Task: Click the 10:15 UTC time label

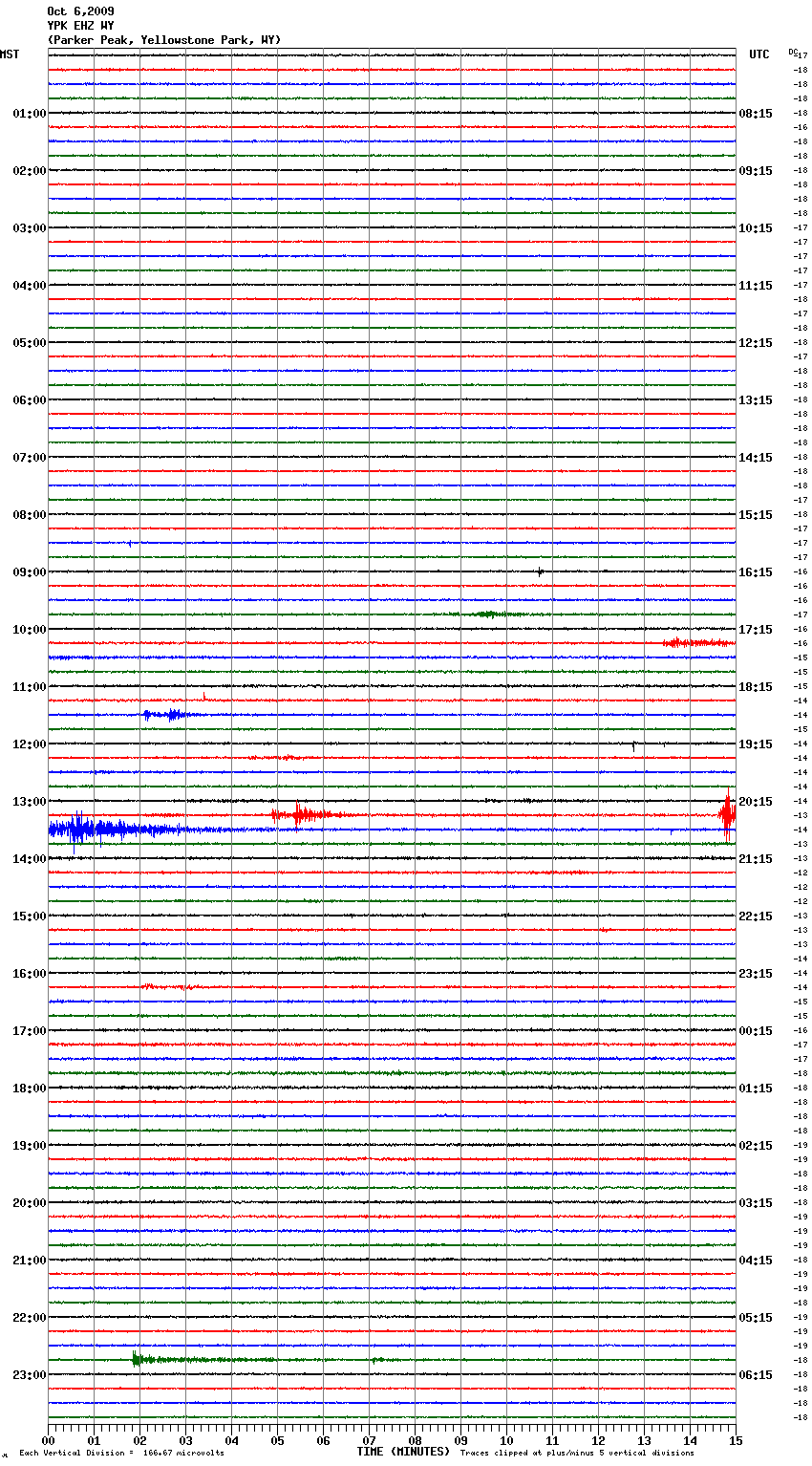Action: pyautogui.click(x=756, y=228)
